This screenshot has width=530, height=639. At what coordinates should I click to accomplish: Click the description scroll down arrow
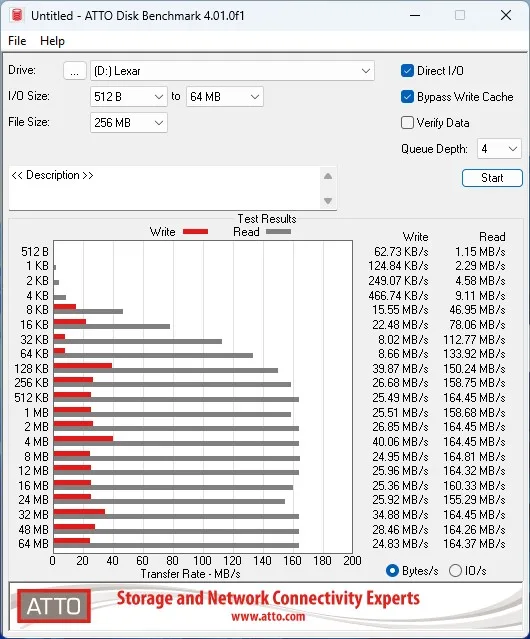pyautogui.click(x=328, y=201)
